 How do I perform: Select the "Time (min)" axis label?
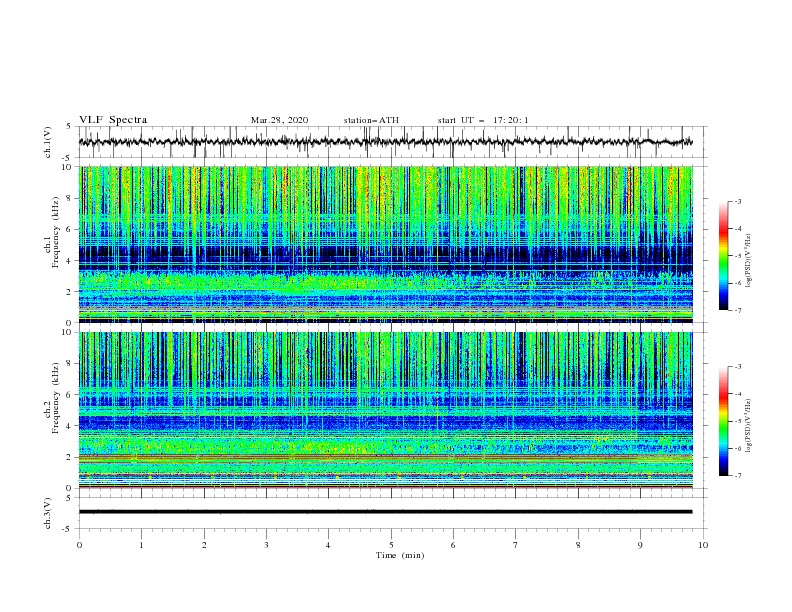pos(400,555)
